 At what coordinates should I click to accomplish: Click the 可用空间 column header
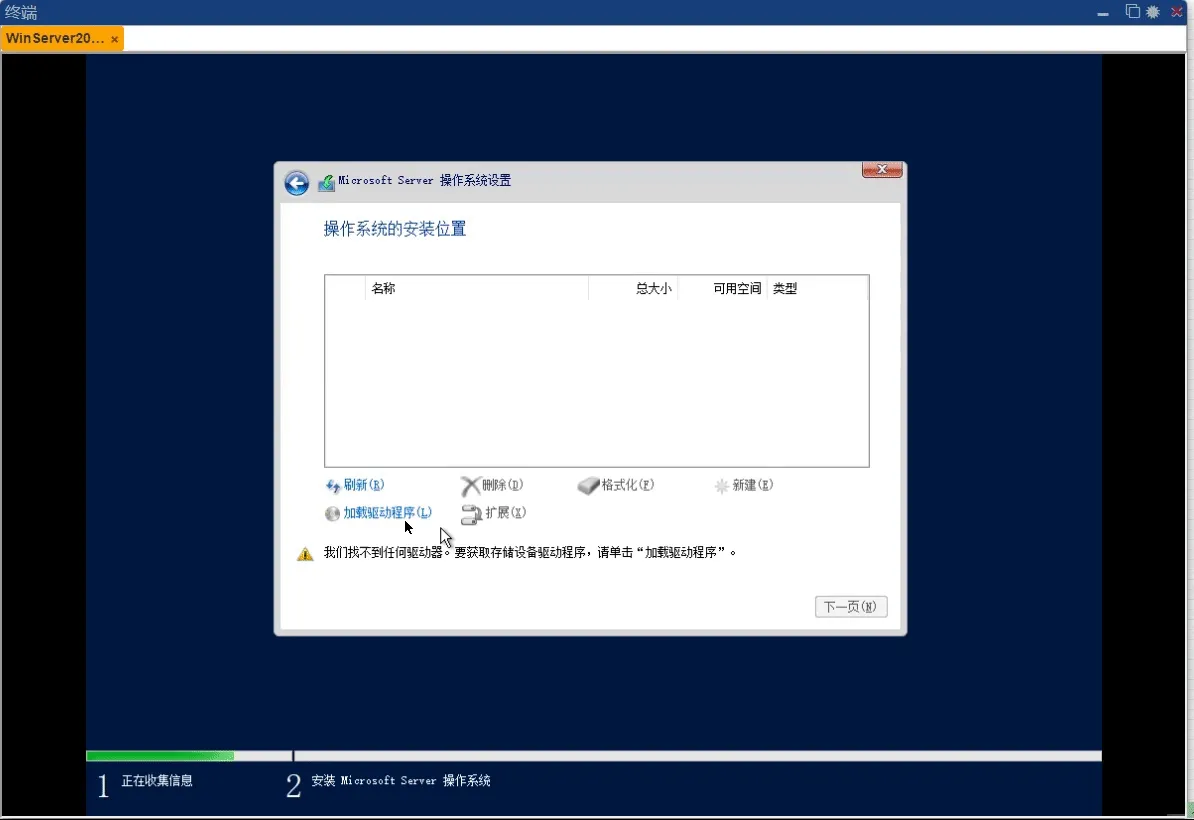737,289
